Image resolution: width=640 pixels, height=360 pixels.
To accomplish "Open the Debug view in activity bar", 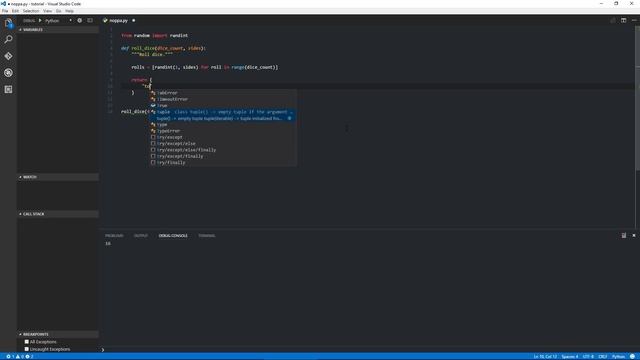I will tap(8, 73).
